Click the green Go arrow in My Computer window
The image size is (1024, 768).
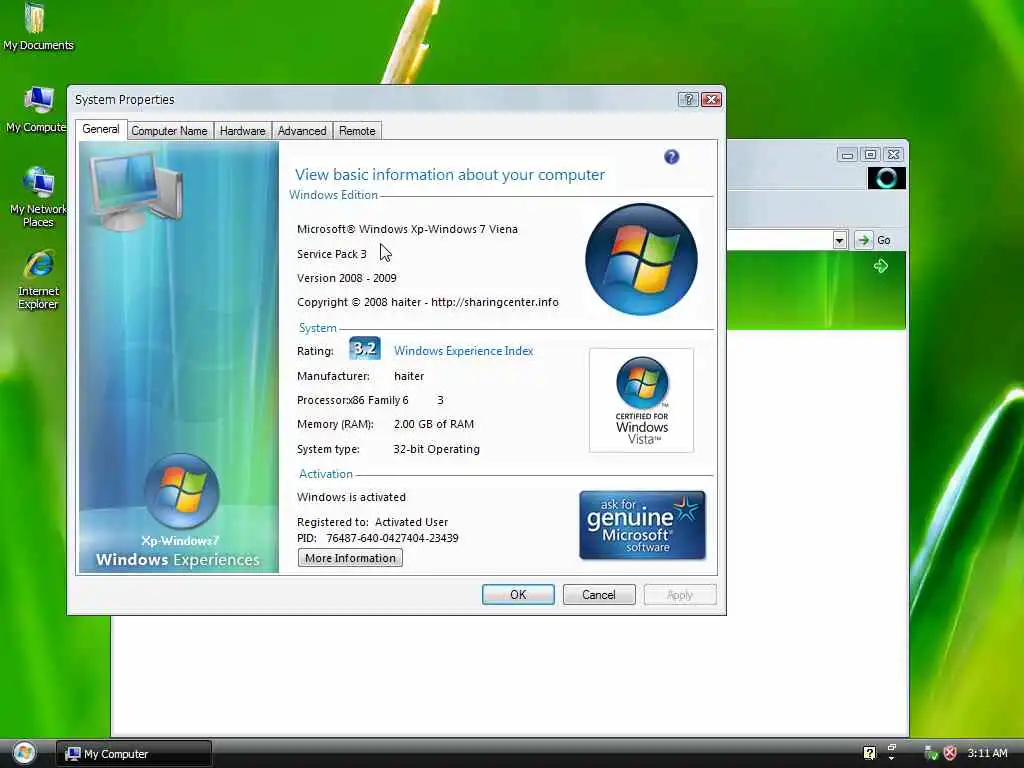point(863,240)
